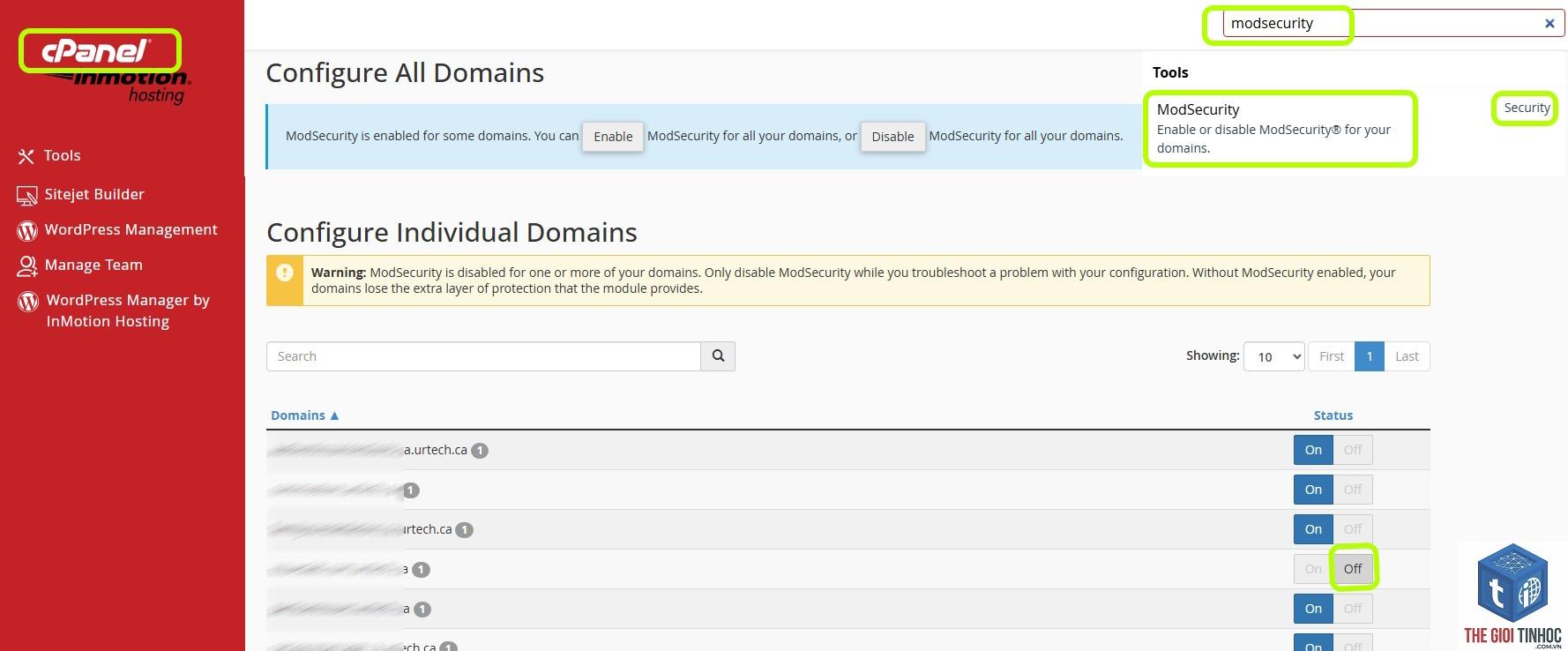Click the domain Search input field

(x=483, y=356)
